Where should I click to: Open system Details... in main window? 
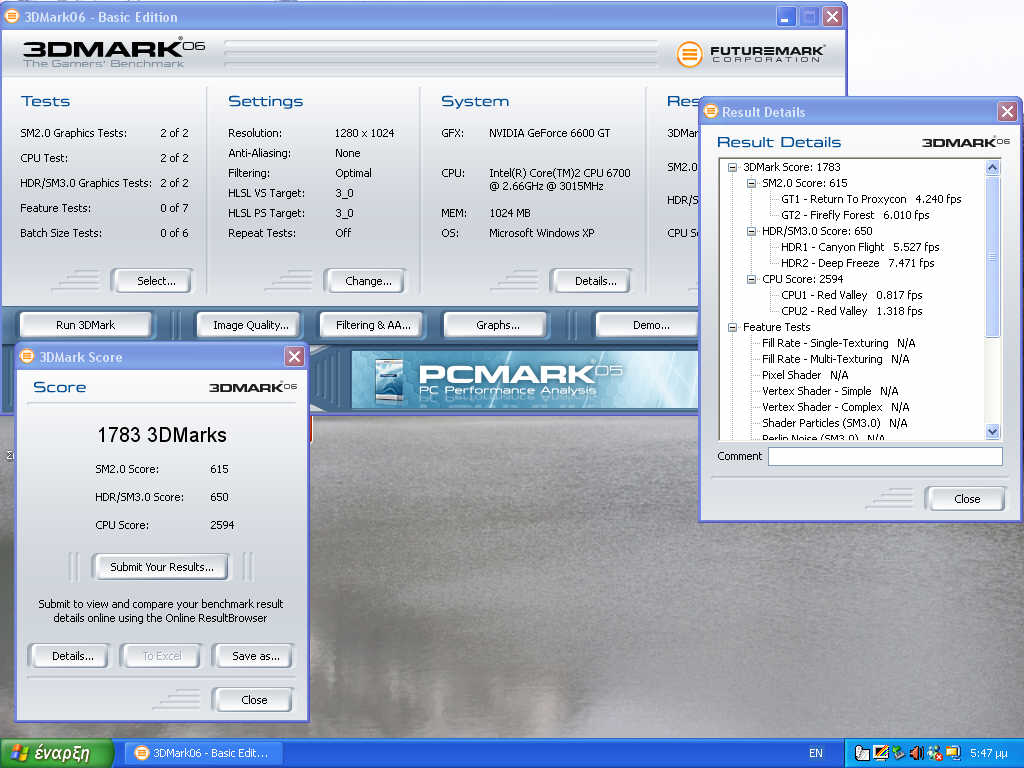[x=592, y=281]
